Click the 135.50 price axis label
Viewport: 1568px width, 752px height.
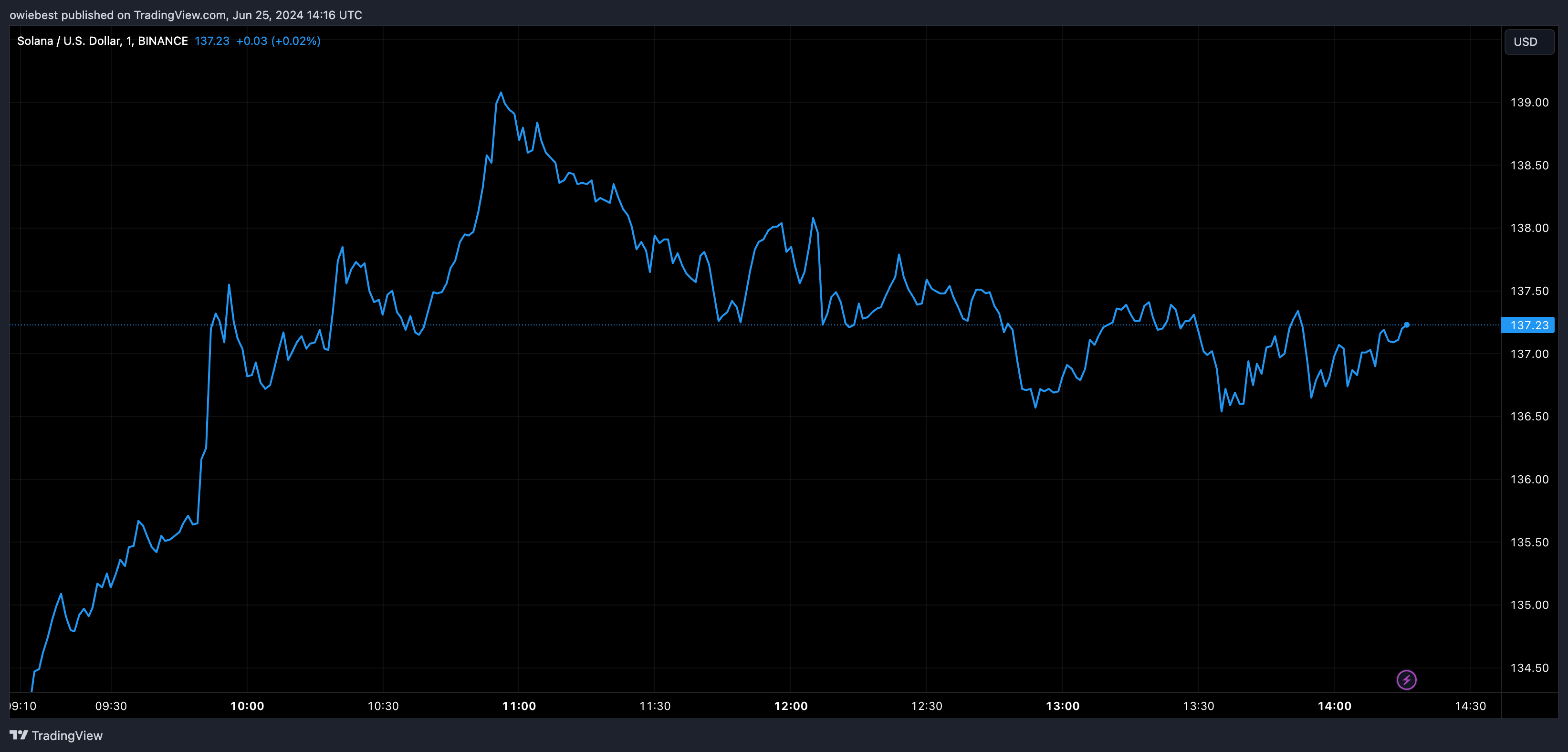point(1529,542)
